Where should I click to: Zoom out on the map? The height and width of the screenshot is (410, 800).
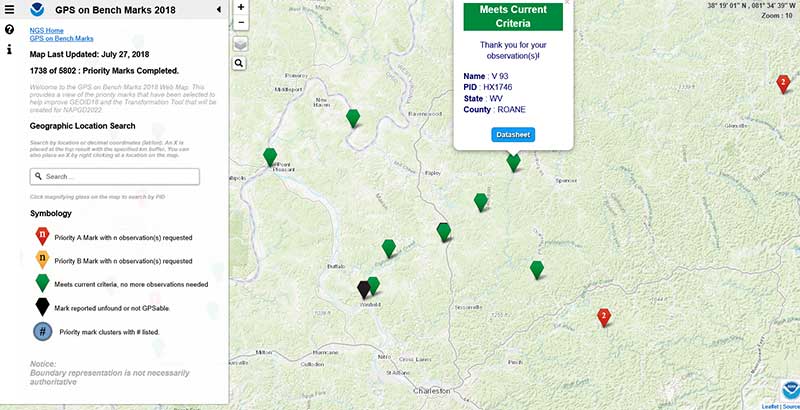pyautogui.click(x=241, y=22)
